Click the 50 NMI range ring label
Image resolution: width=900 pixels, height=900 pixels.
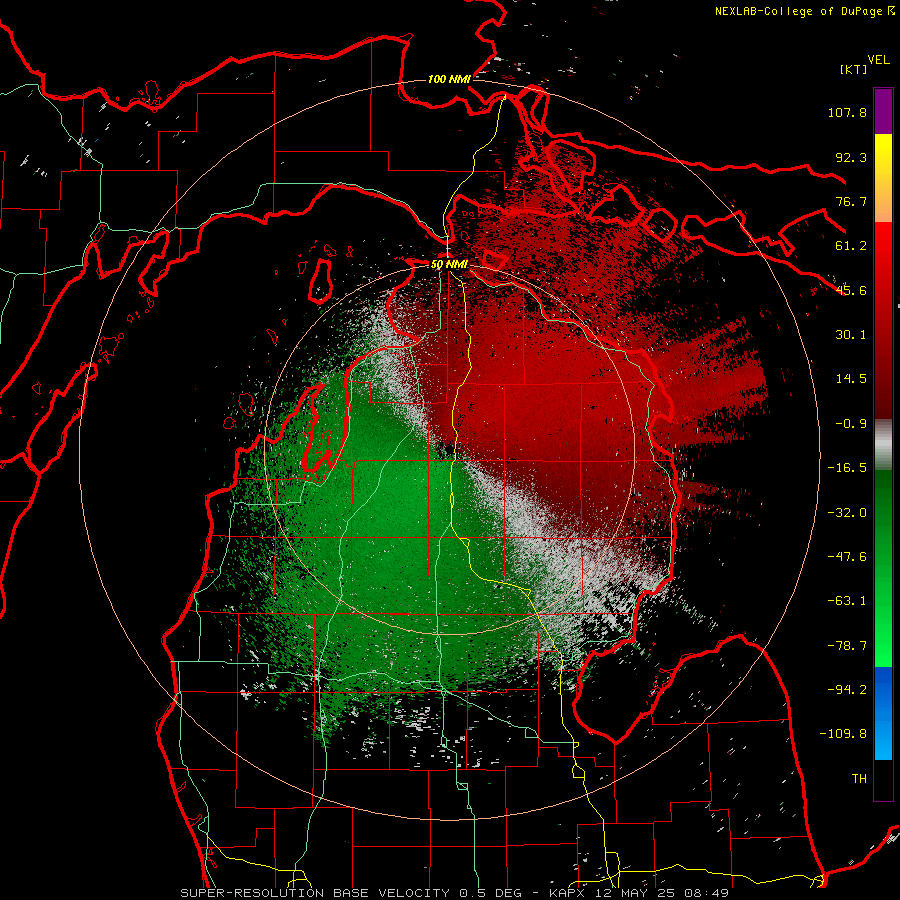pyautogui.click(x=449, y=265)
